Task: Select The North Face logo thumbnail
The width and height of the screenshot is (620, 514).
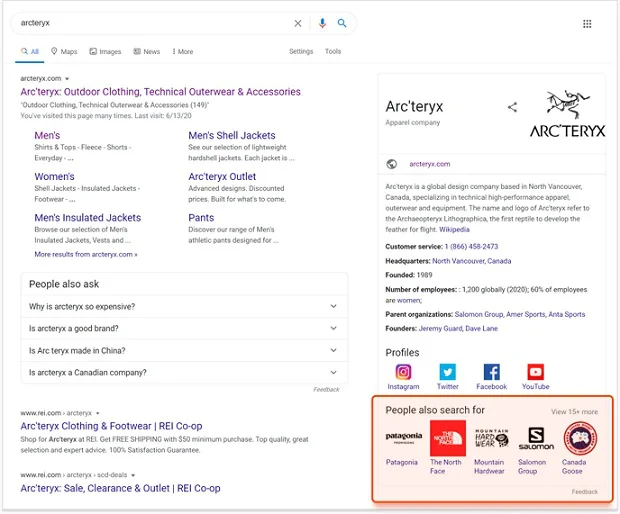Action: [447, 438]
